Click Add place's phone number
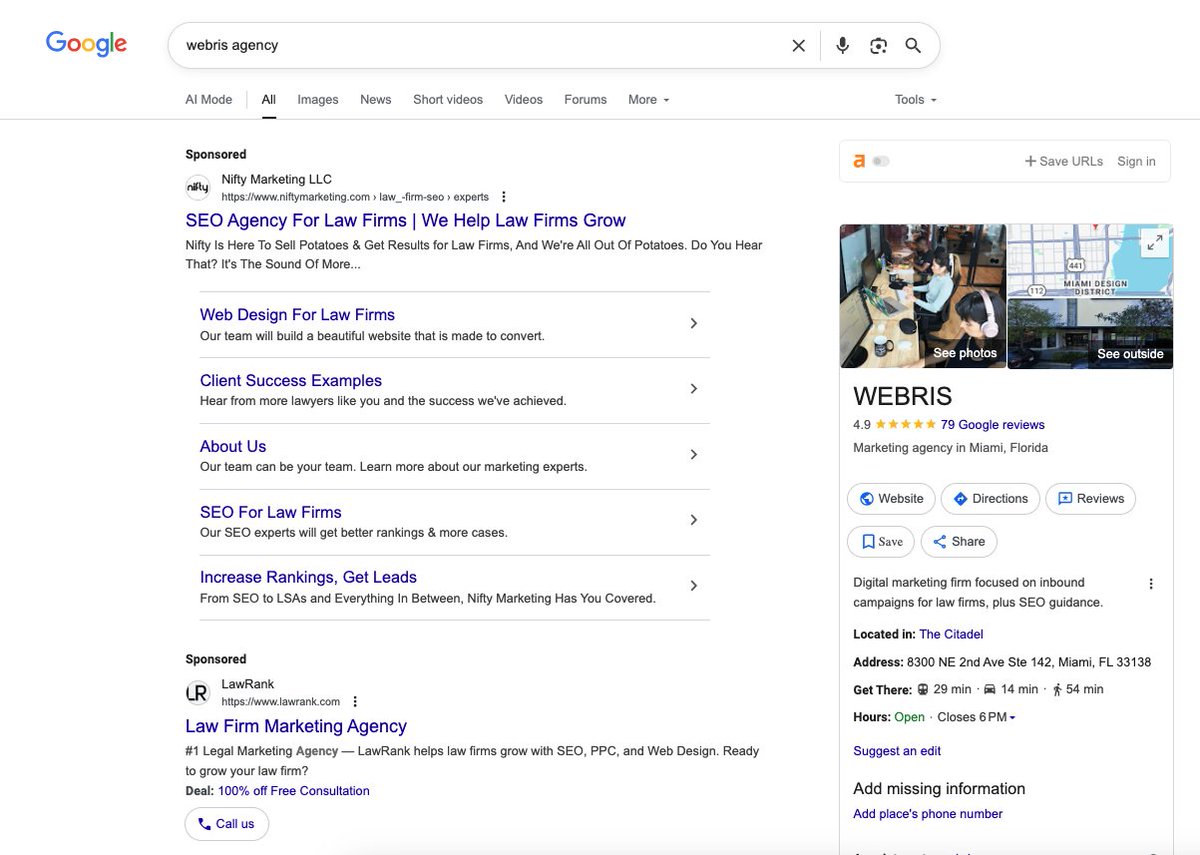1200x855 pixels. [928, 814]
